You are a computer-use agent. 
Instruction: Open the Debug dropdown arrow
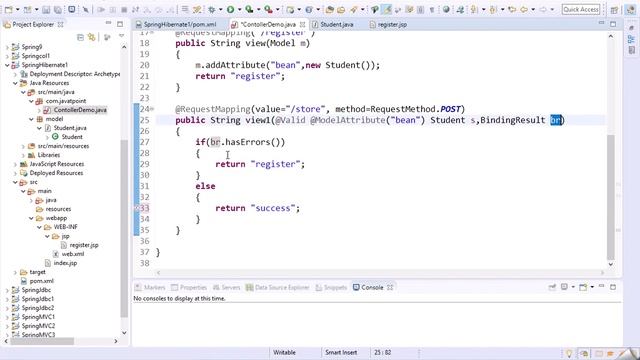[x=221, y=9]
